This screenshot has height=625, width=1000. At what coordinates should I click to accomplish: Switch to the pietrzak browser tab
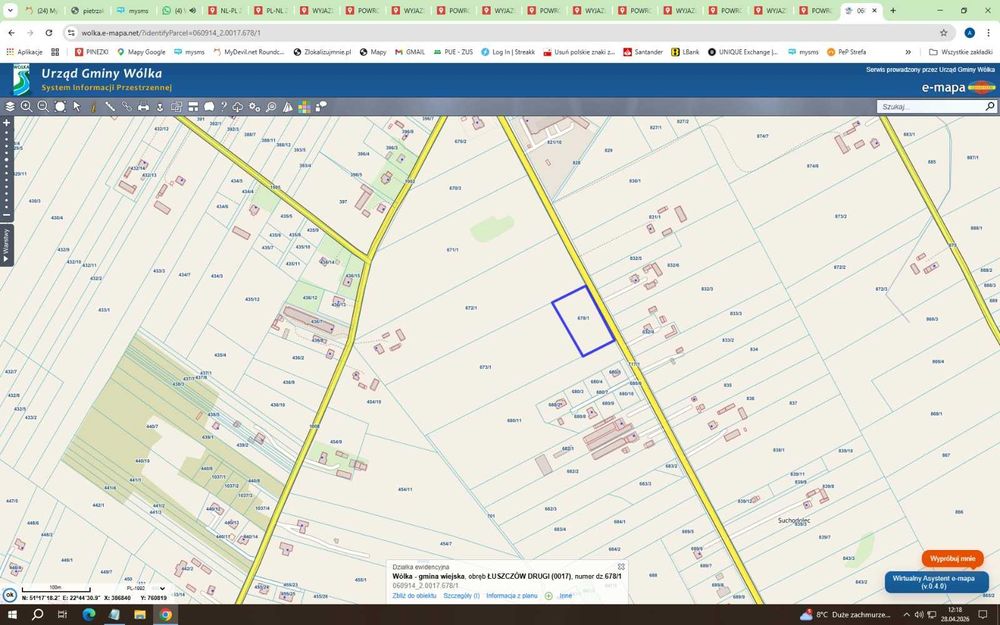(x=88, y=11)
